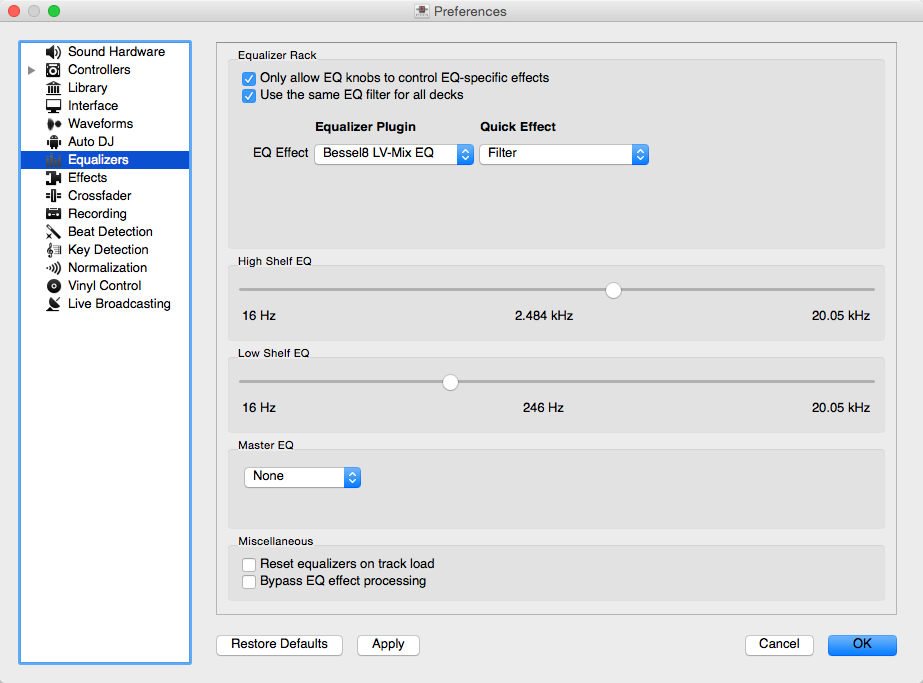Uncheck Only allow EQ knobs option
The image size is (923, 683).
tap(249, 78)
